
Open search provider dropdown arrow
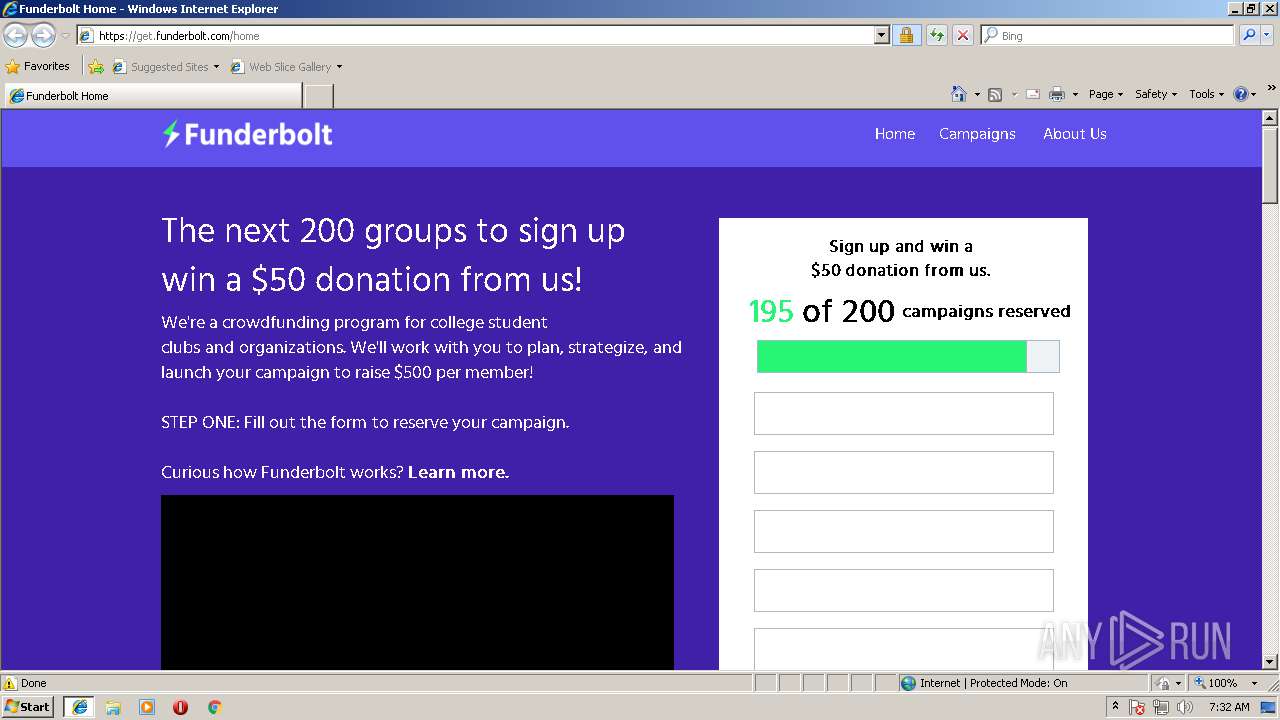[1268, 35]
